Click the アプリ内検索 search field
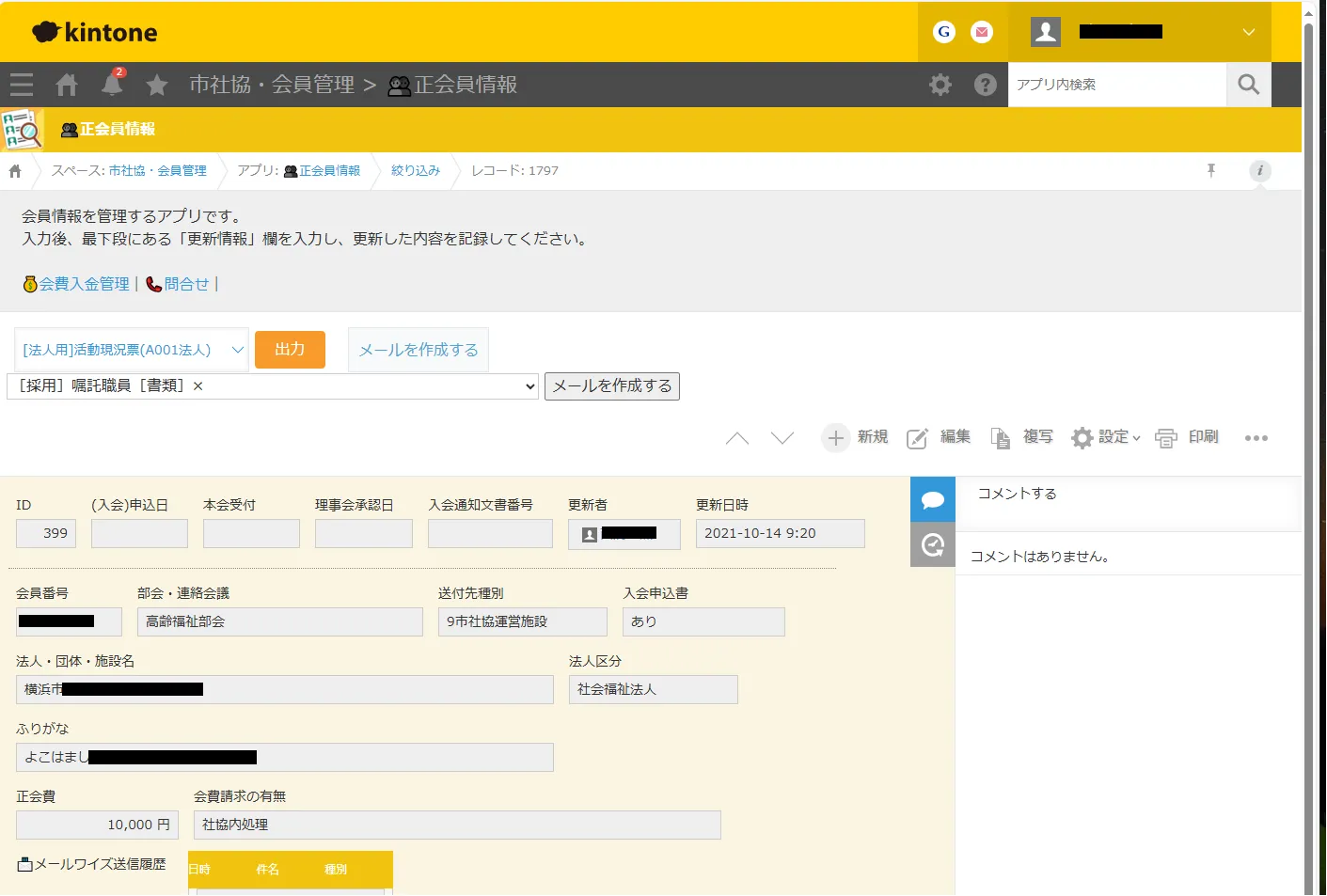The width and height of the screenshot is (1327, 896). click(x=1116, y=85)
